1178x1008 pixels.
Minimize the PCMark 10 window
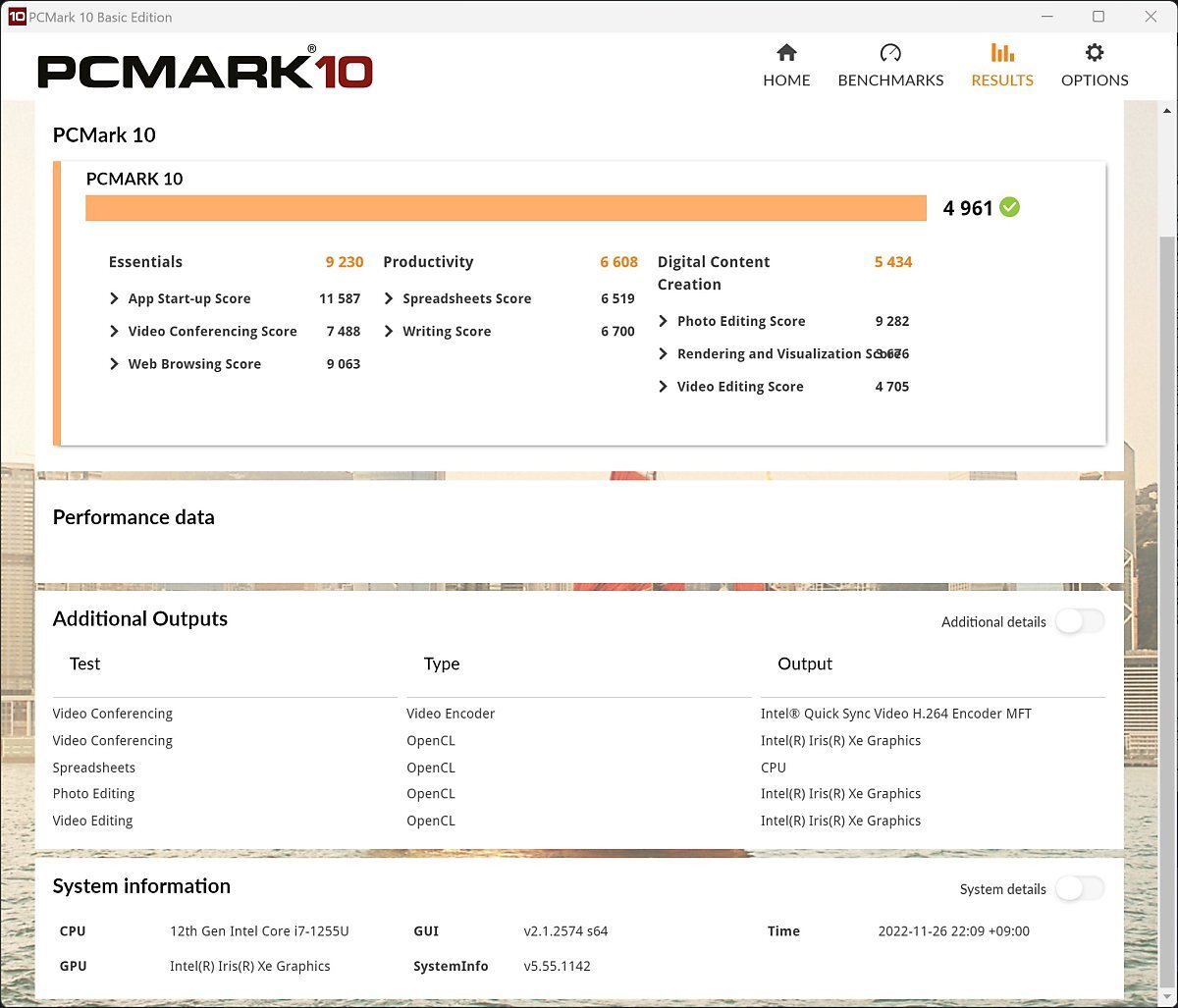coord(1046,17)
